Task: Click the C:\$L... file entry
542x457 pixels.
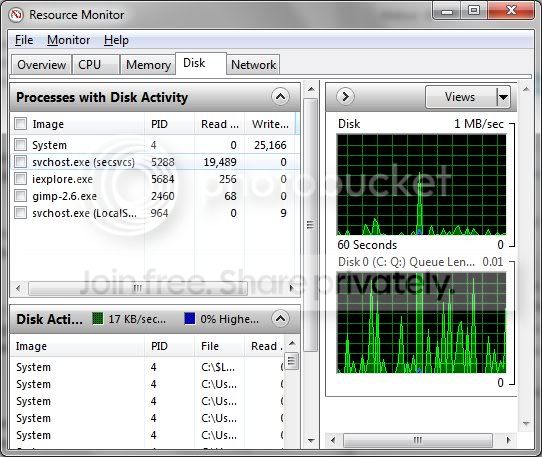Action: coord(218,367)
